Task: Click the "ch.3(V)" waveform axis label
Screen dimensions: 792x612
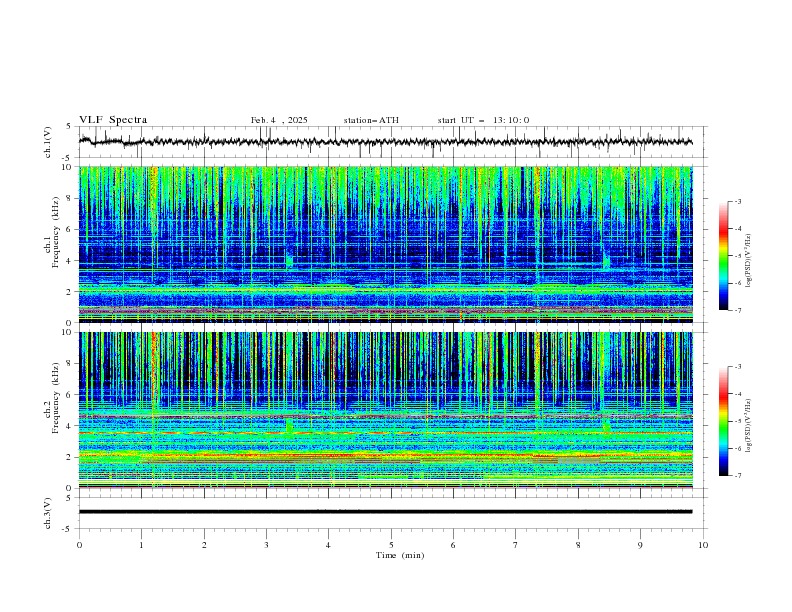Action: 48,513
